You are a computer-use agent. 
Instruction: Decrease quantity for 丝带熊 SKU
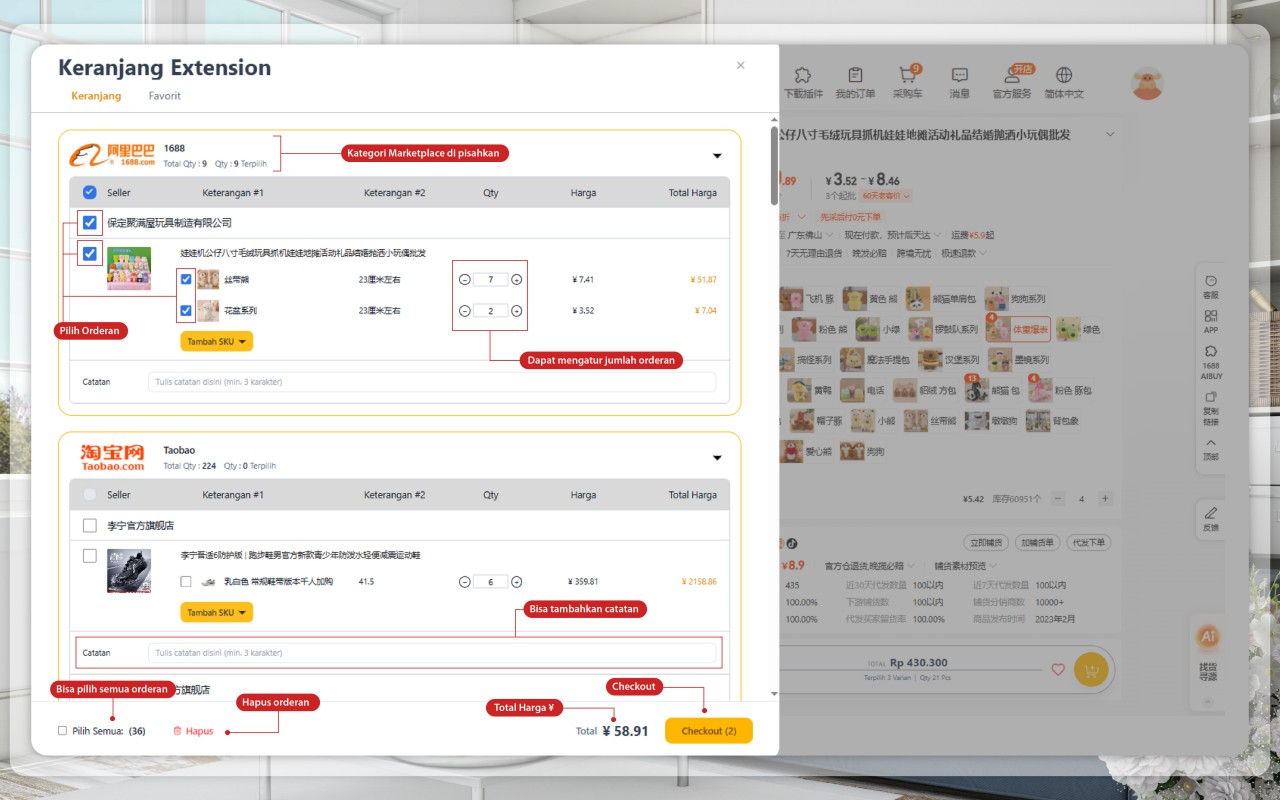coord(465,280)
